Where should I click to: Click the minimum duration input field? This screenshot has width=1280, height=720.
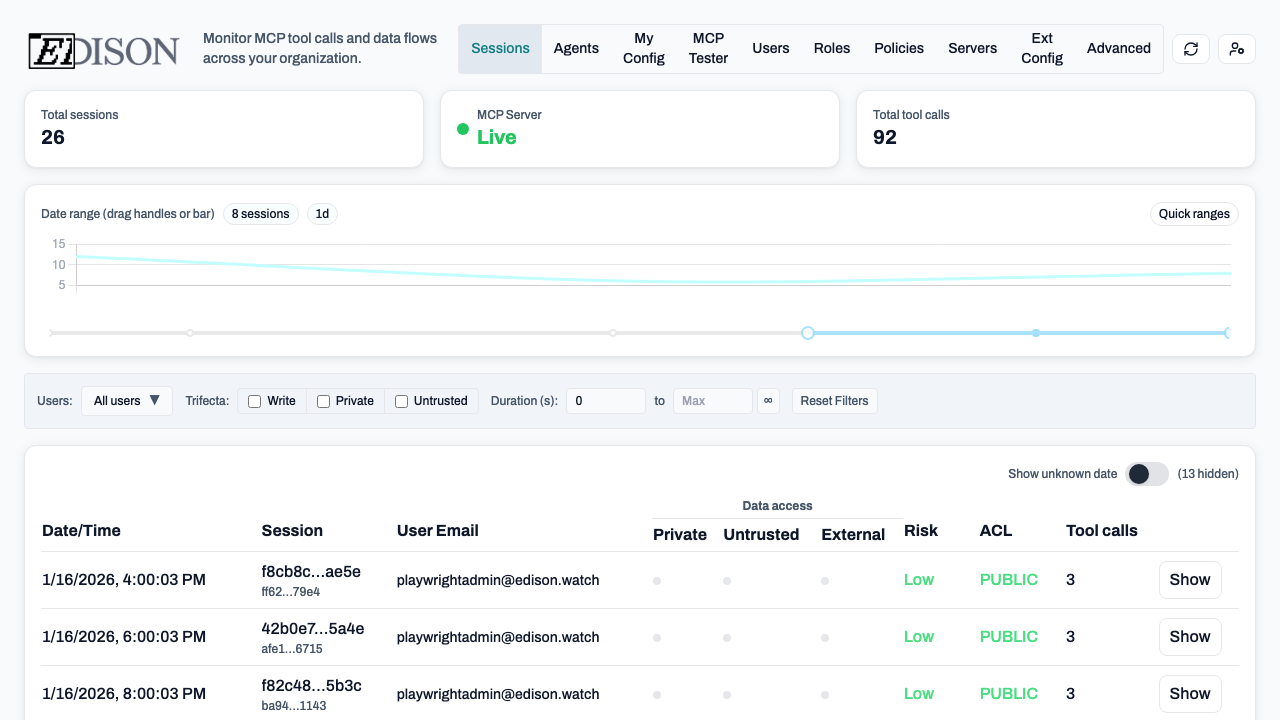coord(606,401)
